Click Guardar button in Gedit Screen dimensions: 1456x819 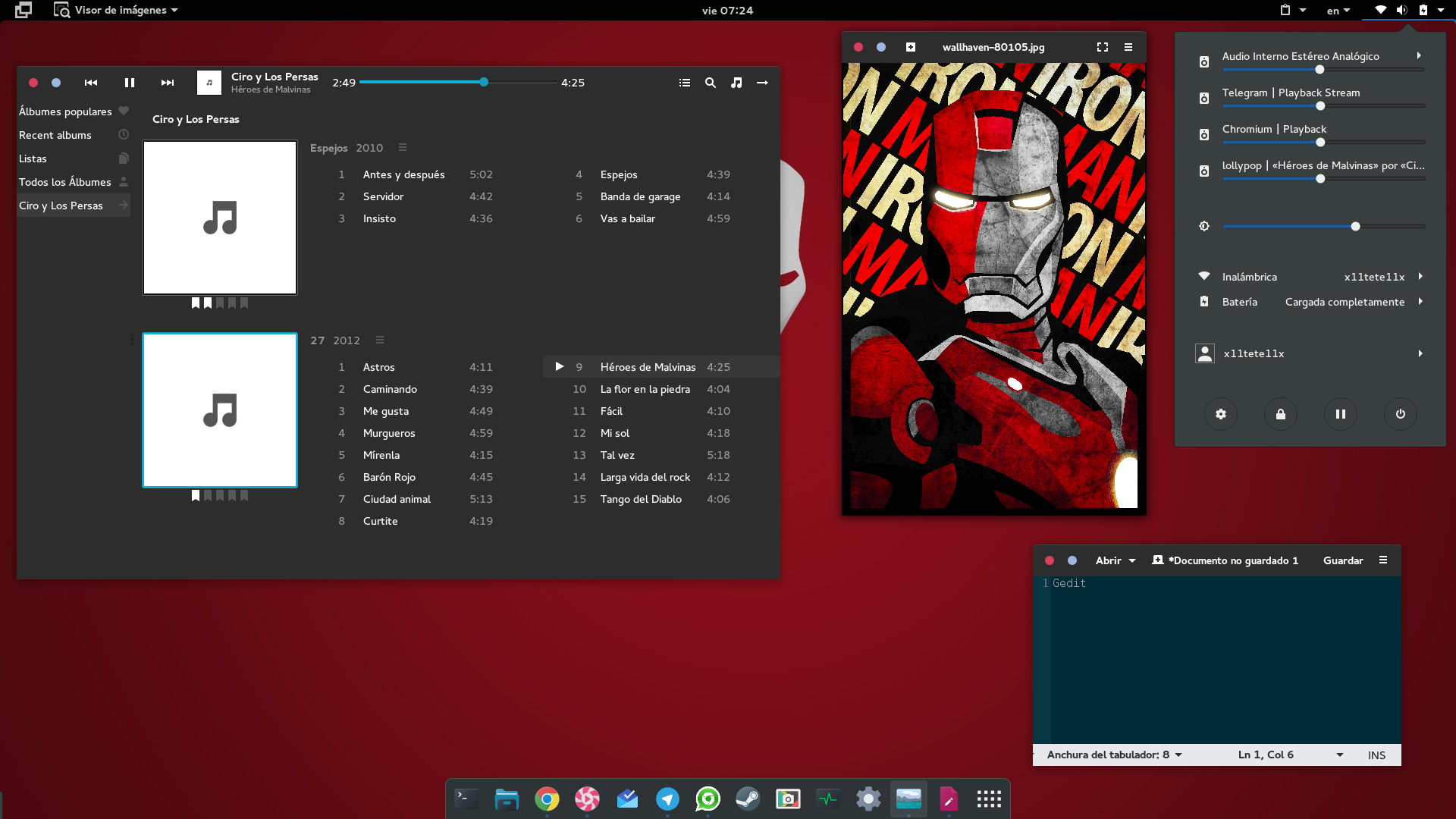[x=1343, y=560]
